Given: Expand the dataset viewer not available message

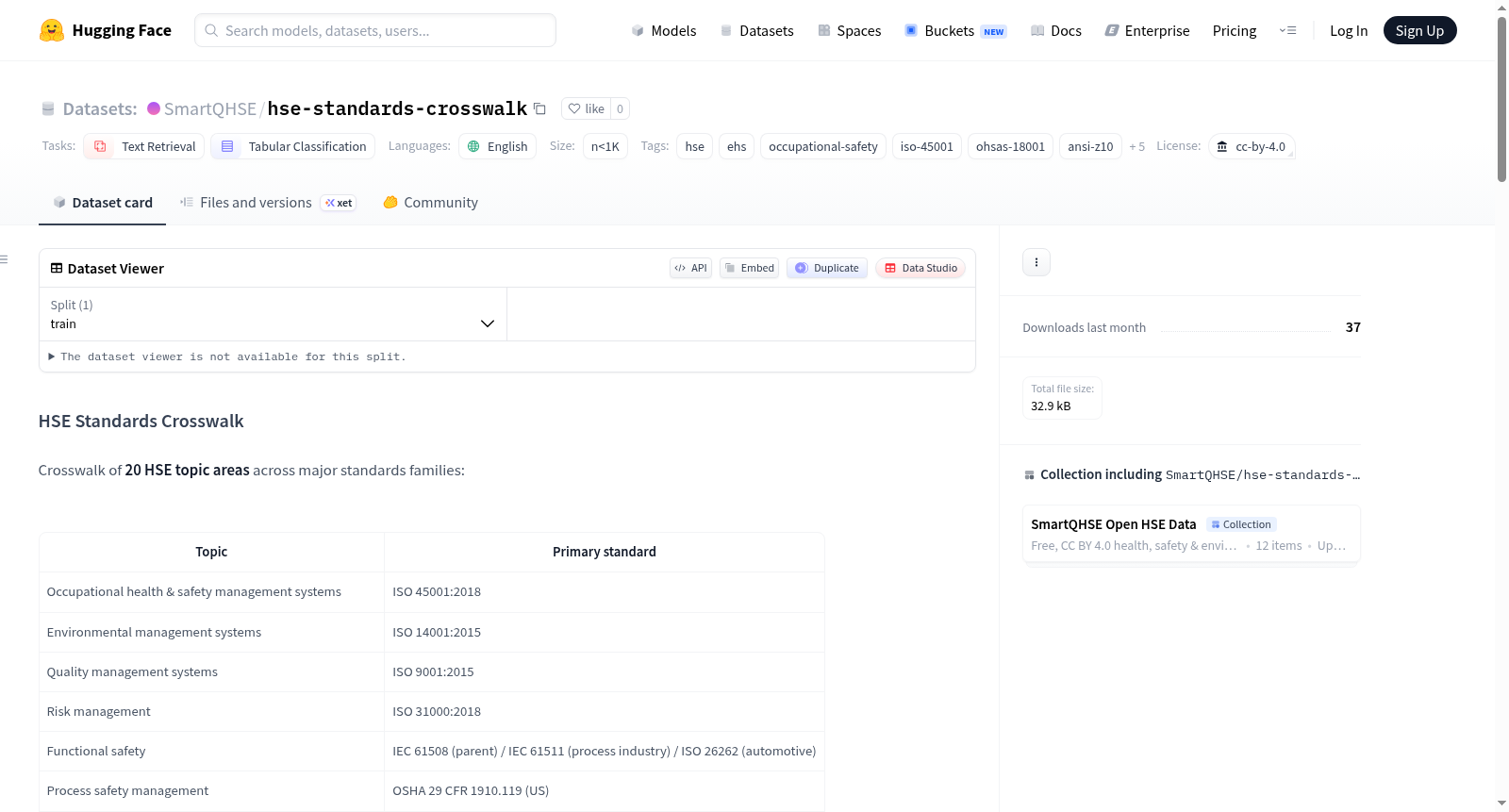Looking at the screenshot, I should 227,356.
